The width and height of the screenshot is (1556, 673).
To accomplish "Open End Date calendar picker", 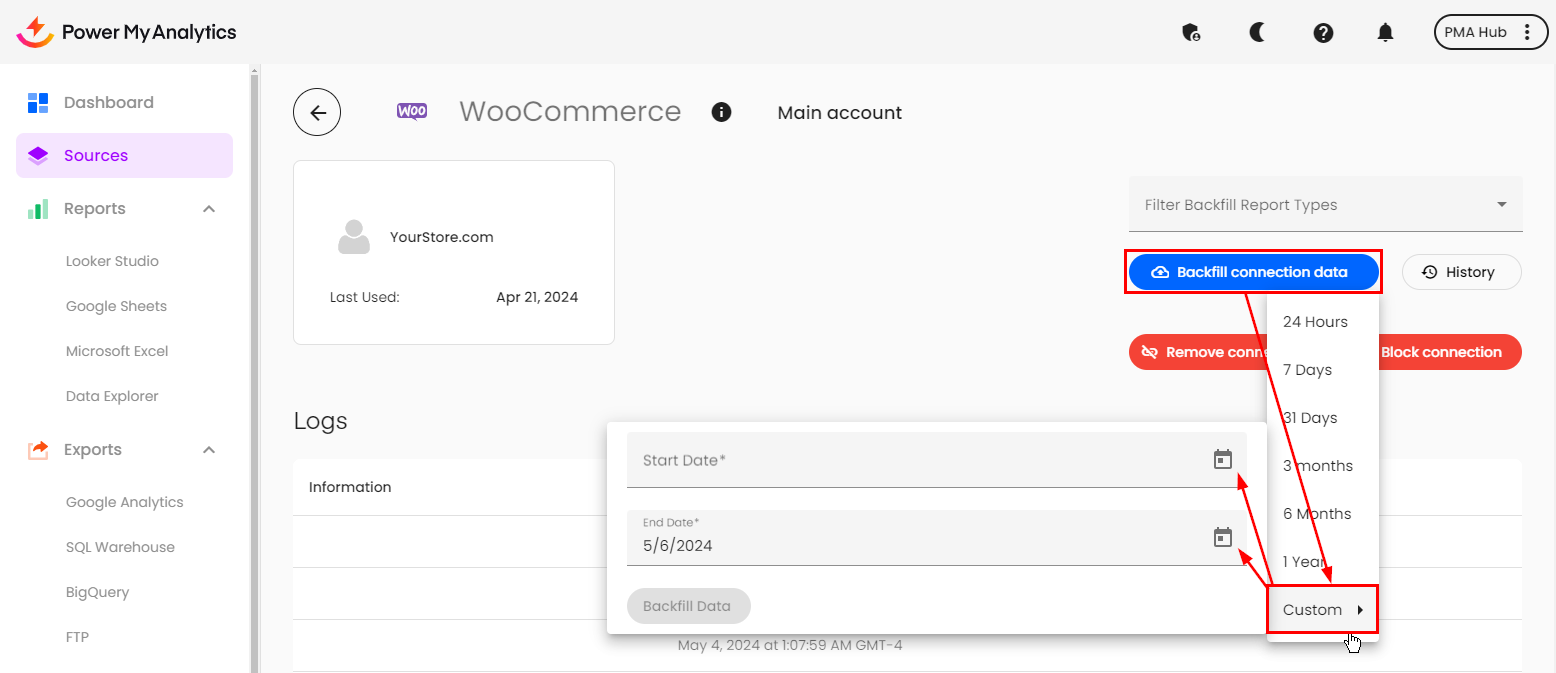I will click(1222, 538).
